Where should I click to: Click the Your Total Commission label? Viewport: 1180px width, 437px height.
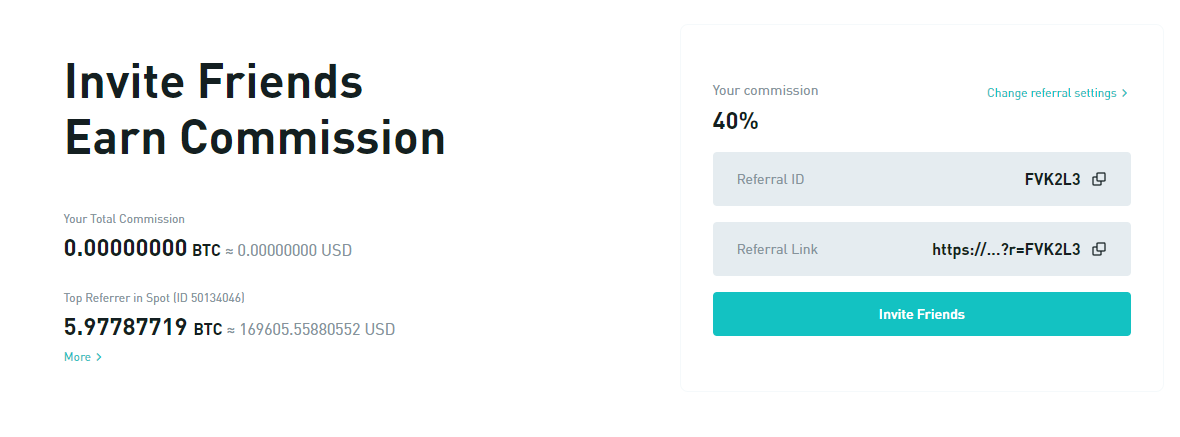tap(124, 219)
